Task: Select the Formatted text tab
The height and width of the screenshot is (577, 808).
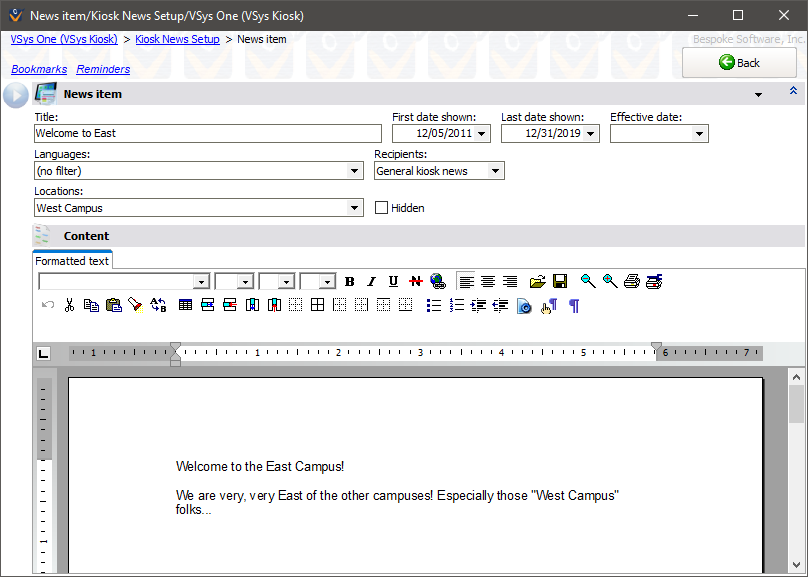Action: click(72, 261)
